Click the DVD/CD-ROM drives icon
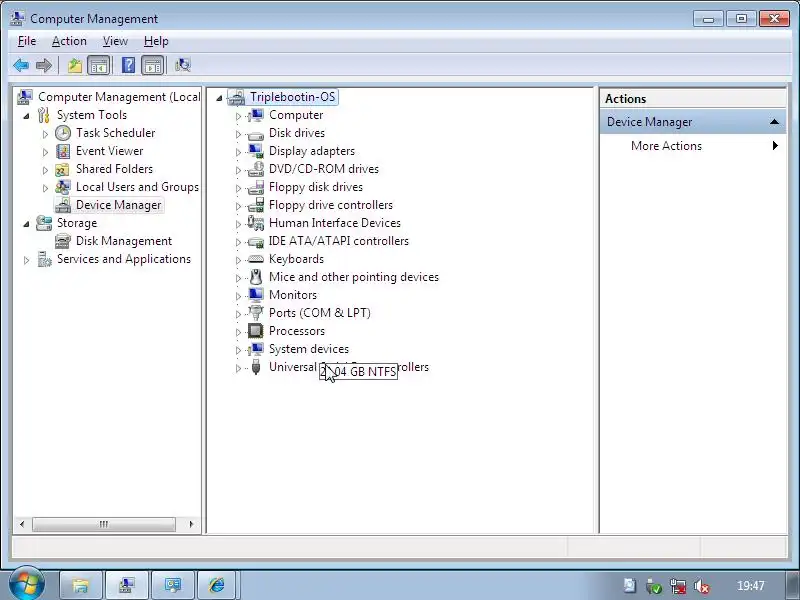 click(x=256, y=169)
